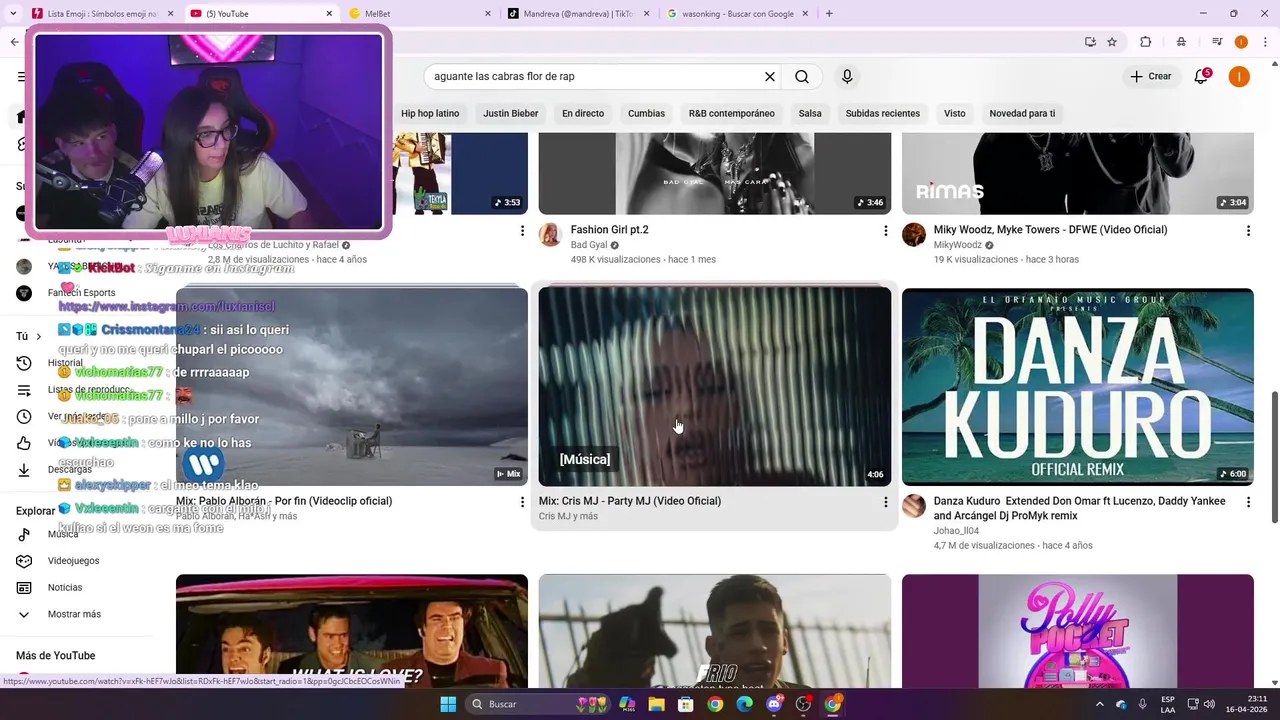
Task: Open Discord from taskbar
Action: tap(773, 704)
